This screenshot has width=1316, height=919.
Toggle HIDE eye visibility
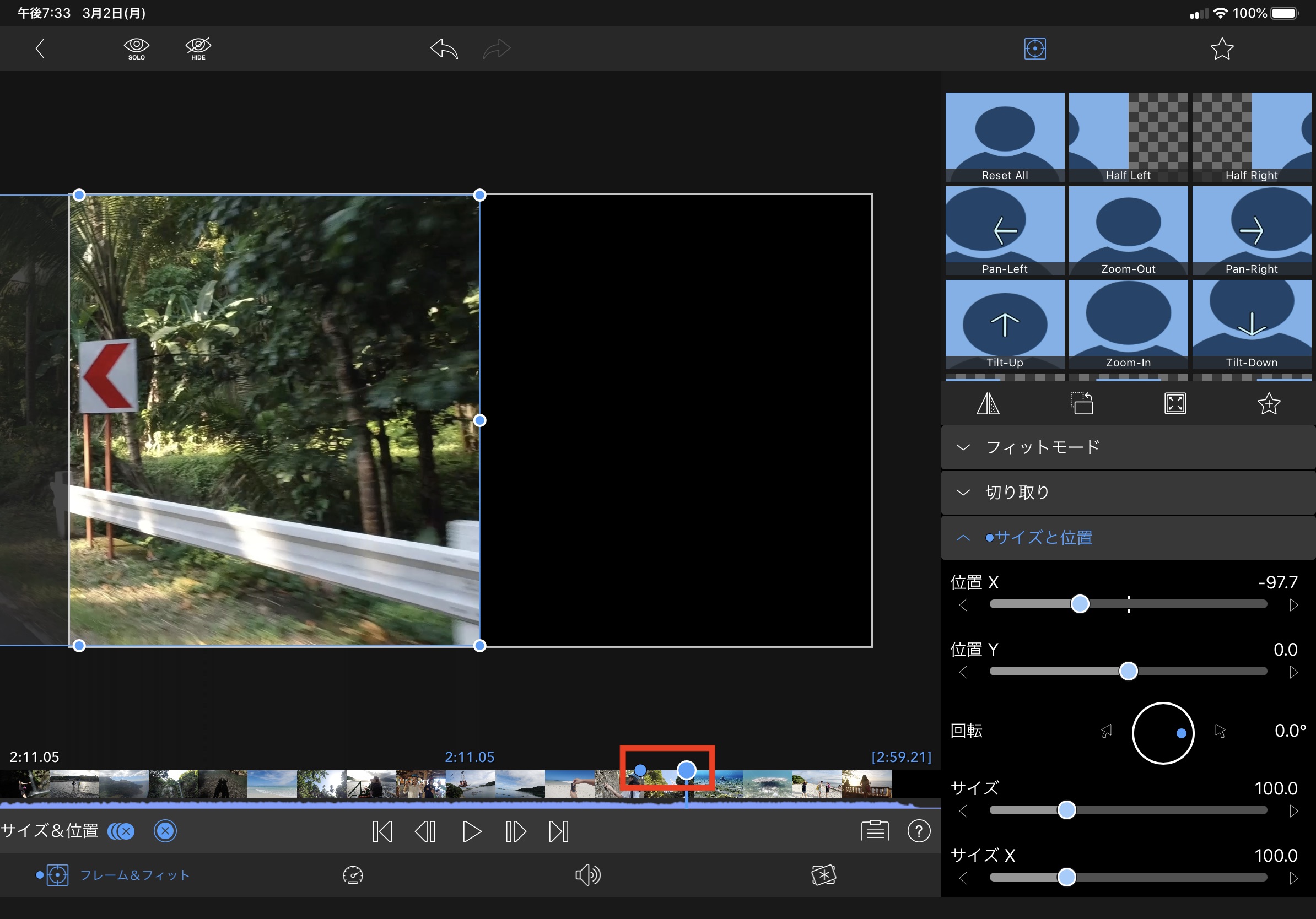198,48
